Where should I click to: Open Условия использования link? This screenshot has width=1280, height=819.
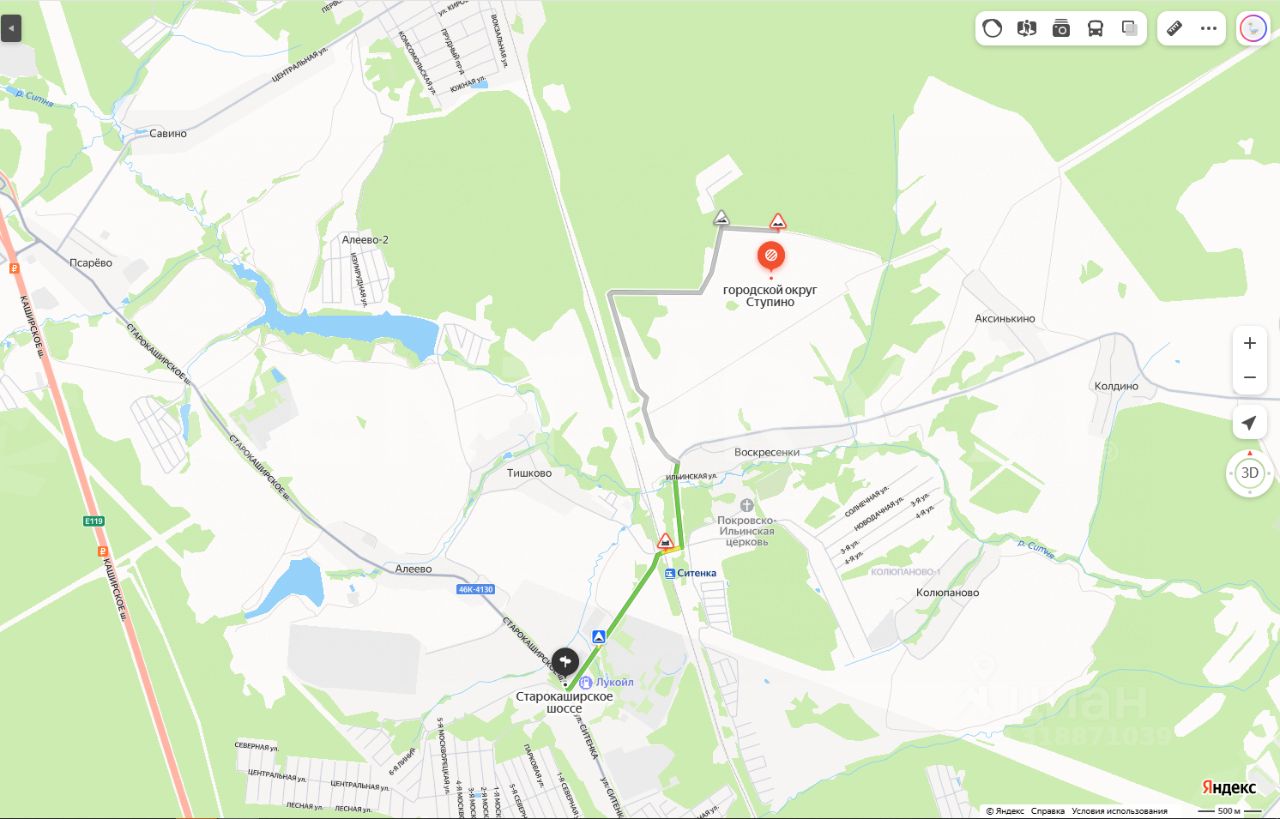[1119, 811]
